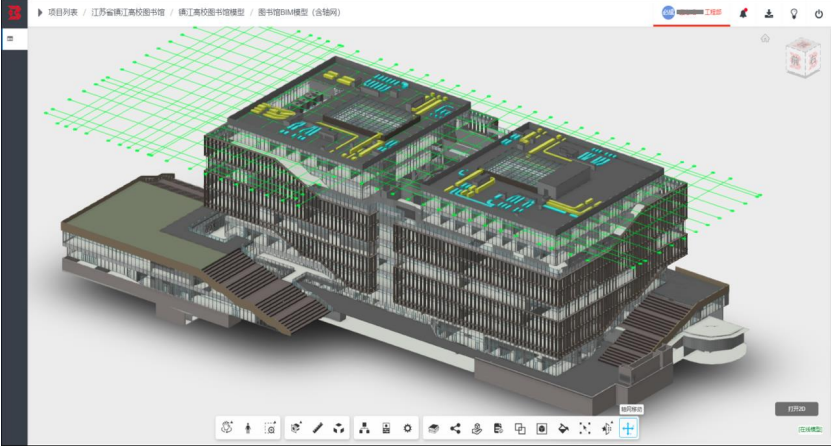Click the red app logo
Image resolution: width=831 pixels, height=446 pixels.
(14, 13)
